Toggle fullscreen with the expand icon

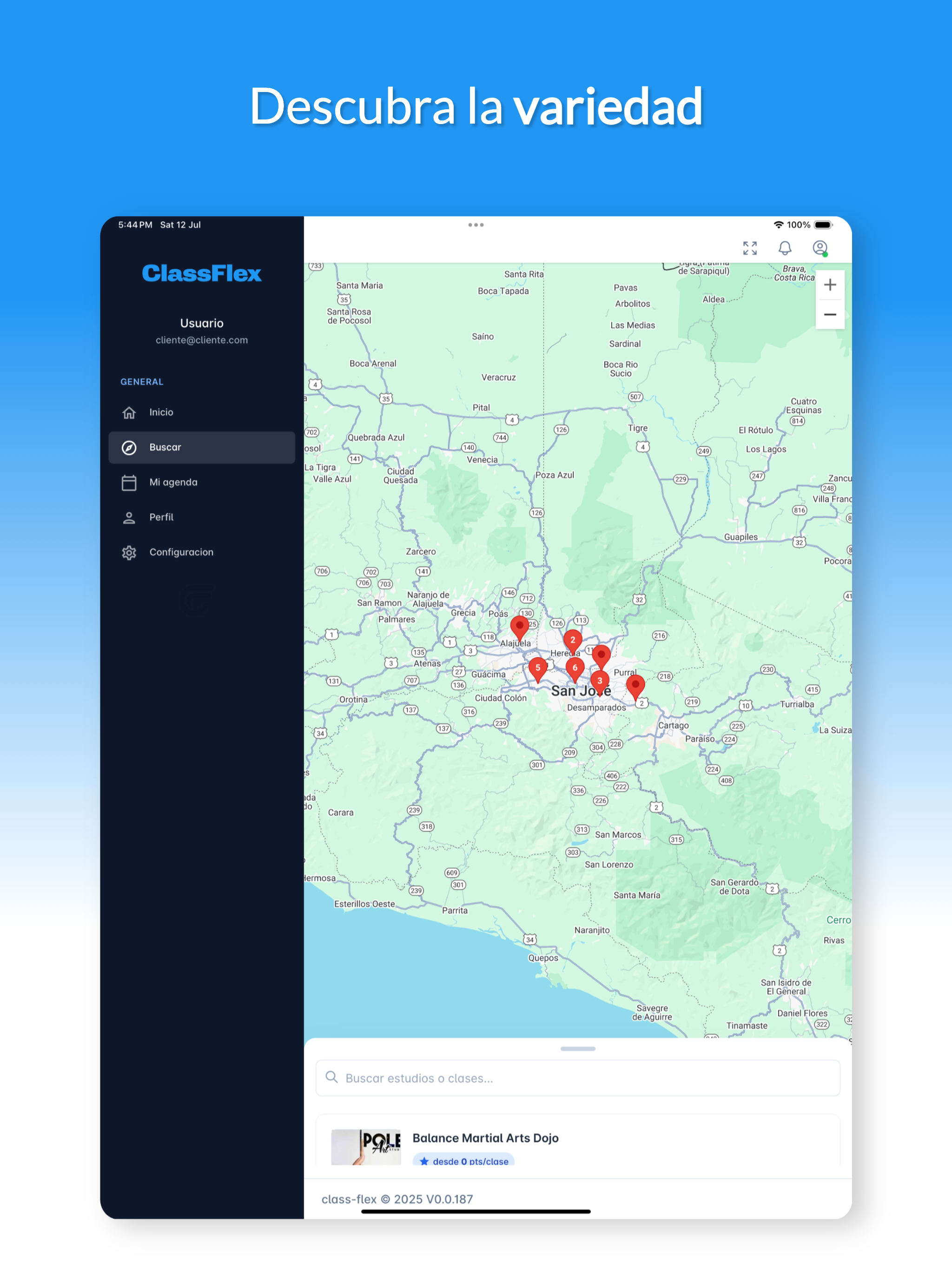(750, 248)
